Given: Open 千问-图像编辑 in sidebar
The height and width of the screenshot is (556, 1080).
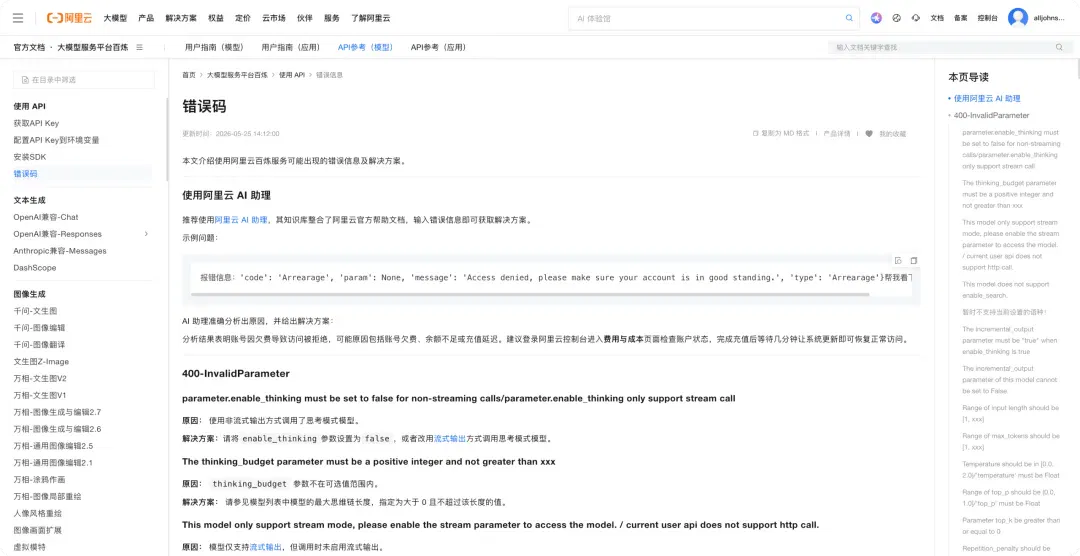Looking at the screenshot, I should pos(39,327).
